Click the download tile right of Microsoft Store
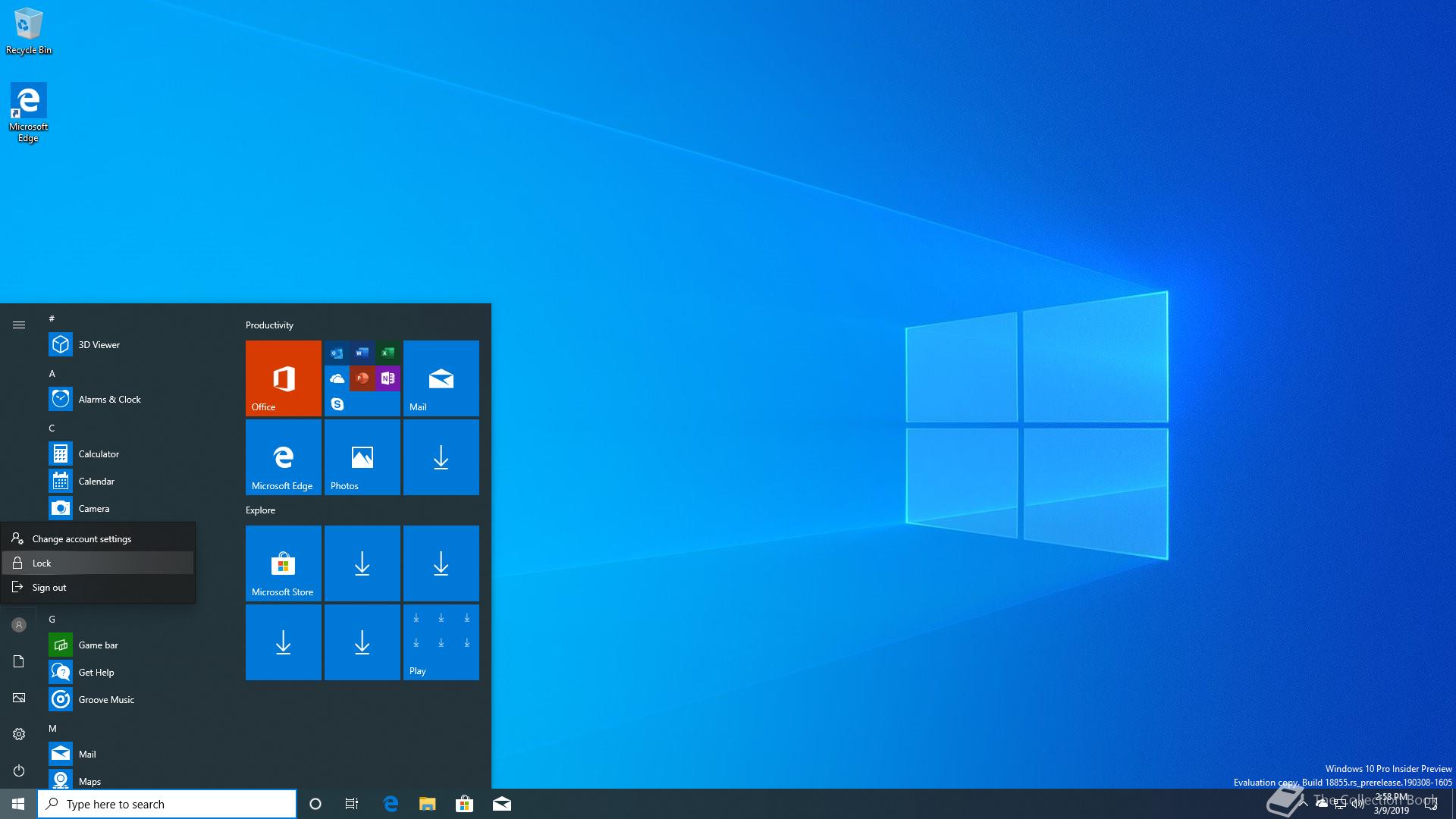The height and width of the screenshot is (819, 1456). (362, 563)
